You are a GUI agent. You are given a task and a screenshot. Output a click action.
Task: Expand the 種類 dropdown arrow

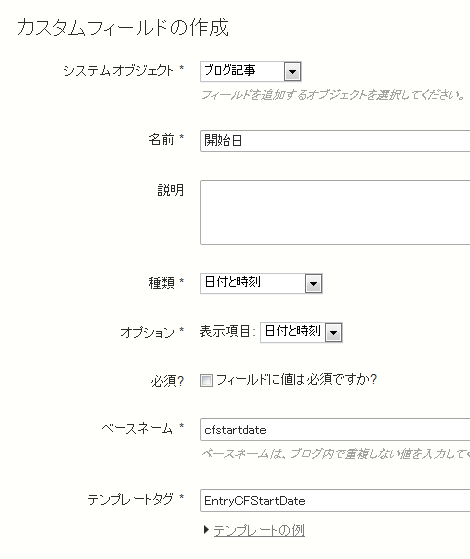click(313, 284)
